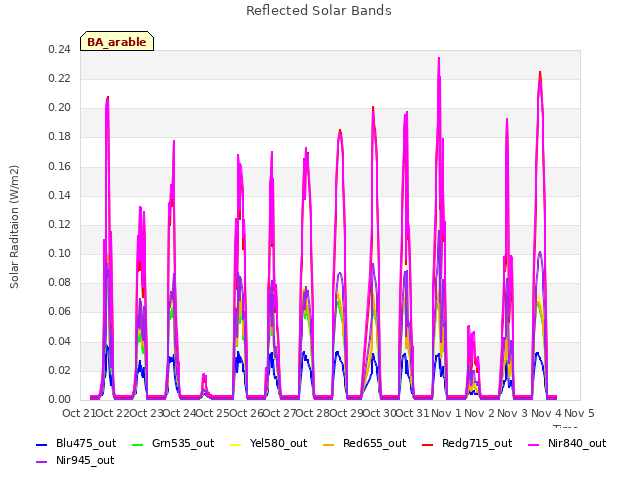Viewport: 640px width, 480px height.
Task: Click the Solar Raditaion (W/m2) axis label
Action: [14, 227]
